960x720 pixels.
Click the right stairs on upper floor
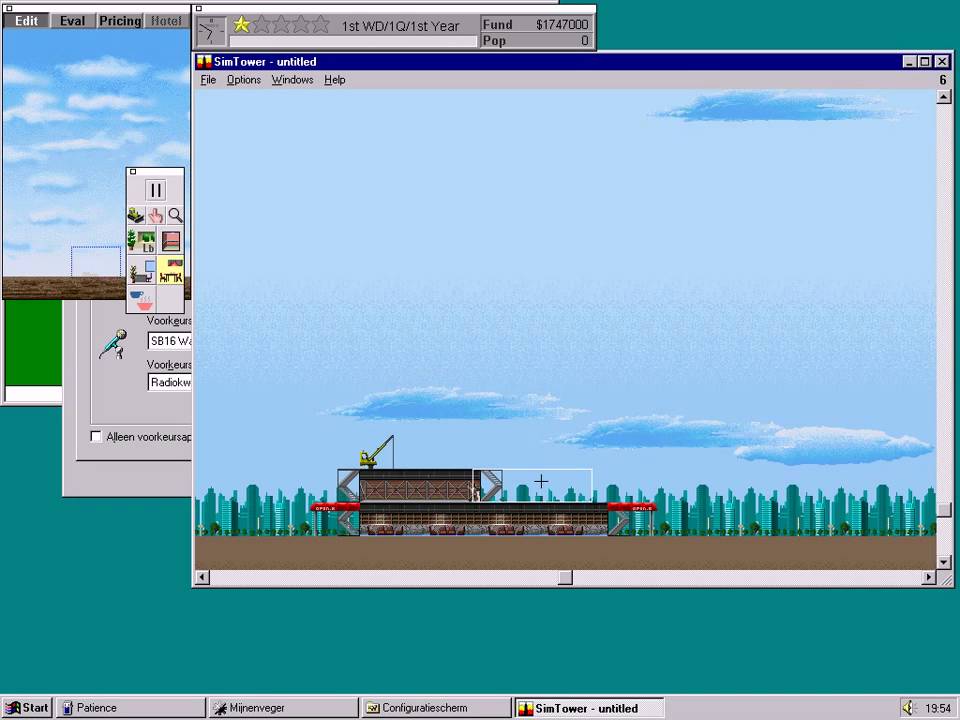(492, 486)
